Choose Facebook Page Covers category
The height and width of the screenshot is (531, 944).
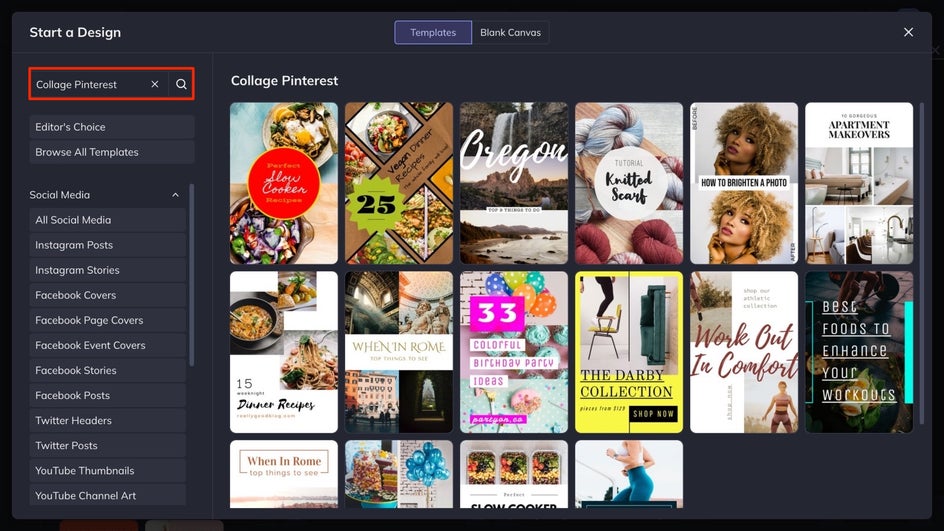pyautogui.click(x=108, y=320)
